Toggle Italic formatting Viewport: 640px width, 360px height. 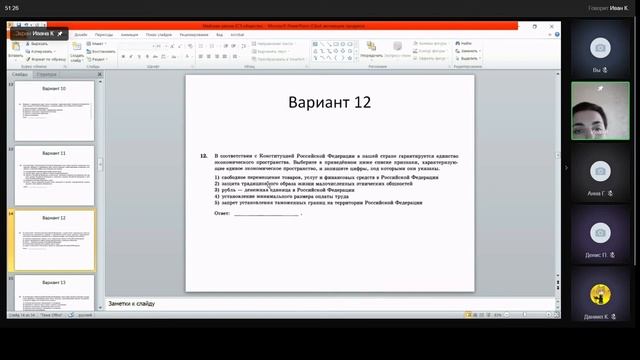coord(131,56)
